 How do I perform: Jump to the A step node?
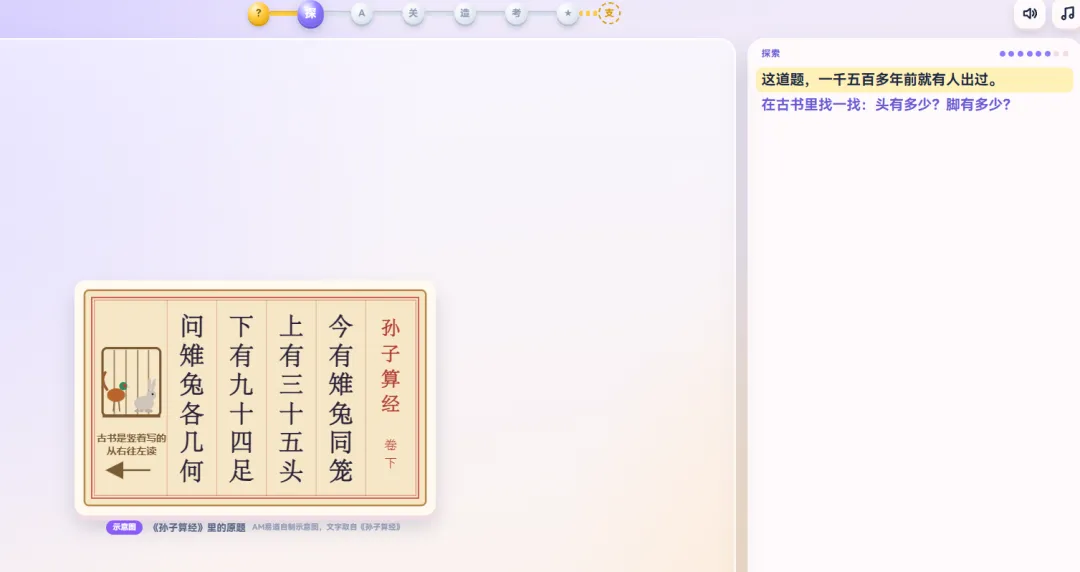(x=362, y=13)
